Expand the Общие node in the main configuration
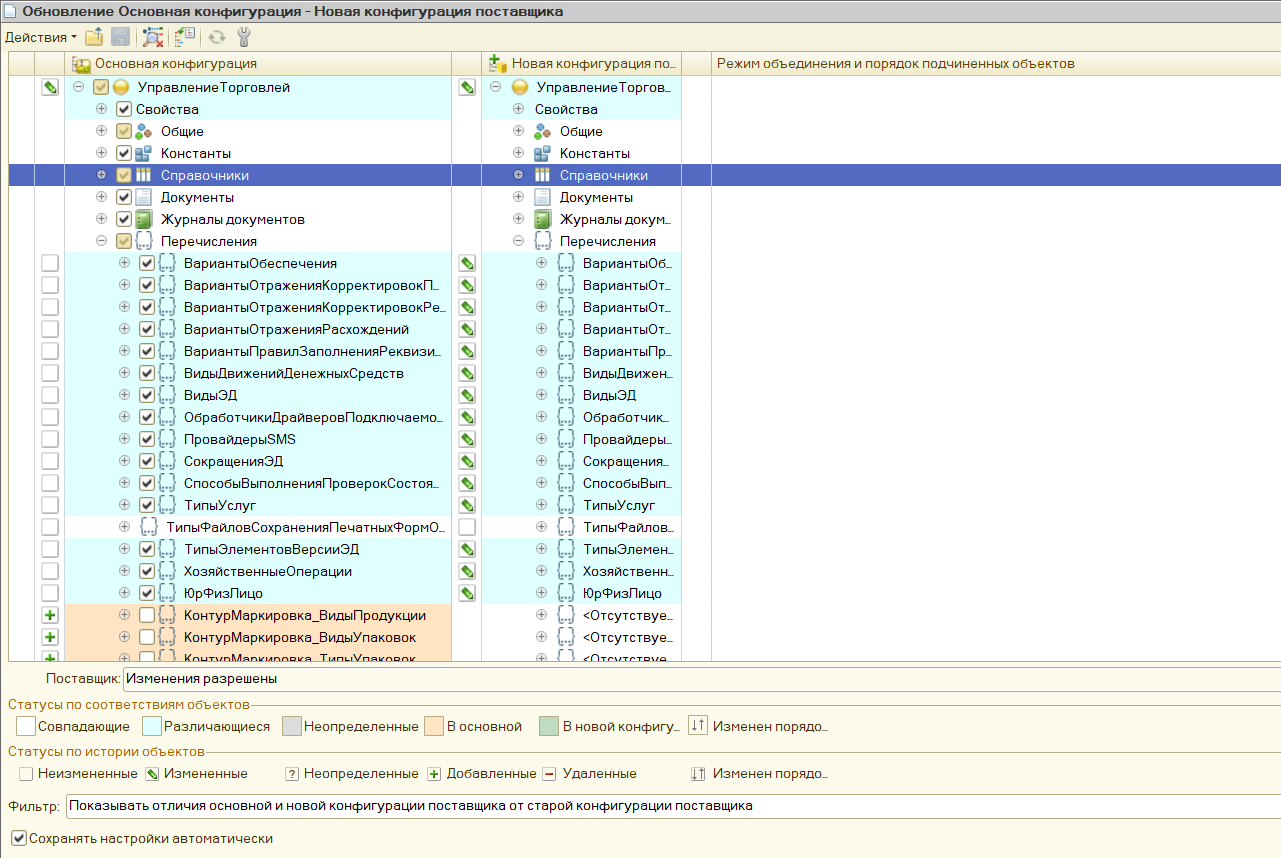Viewport: 1281px width, 858px height. point(101,131)
